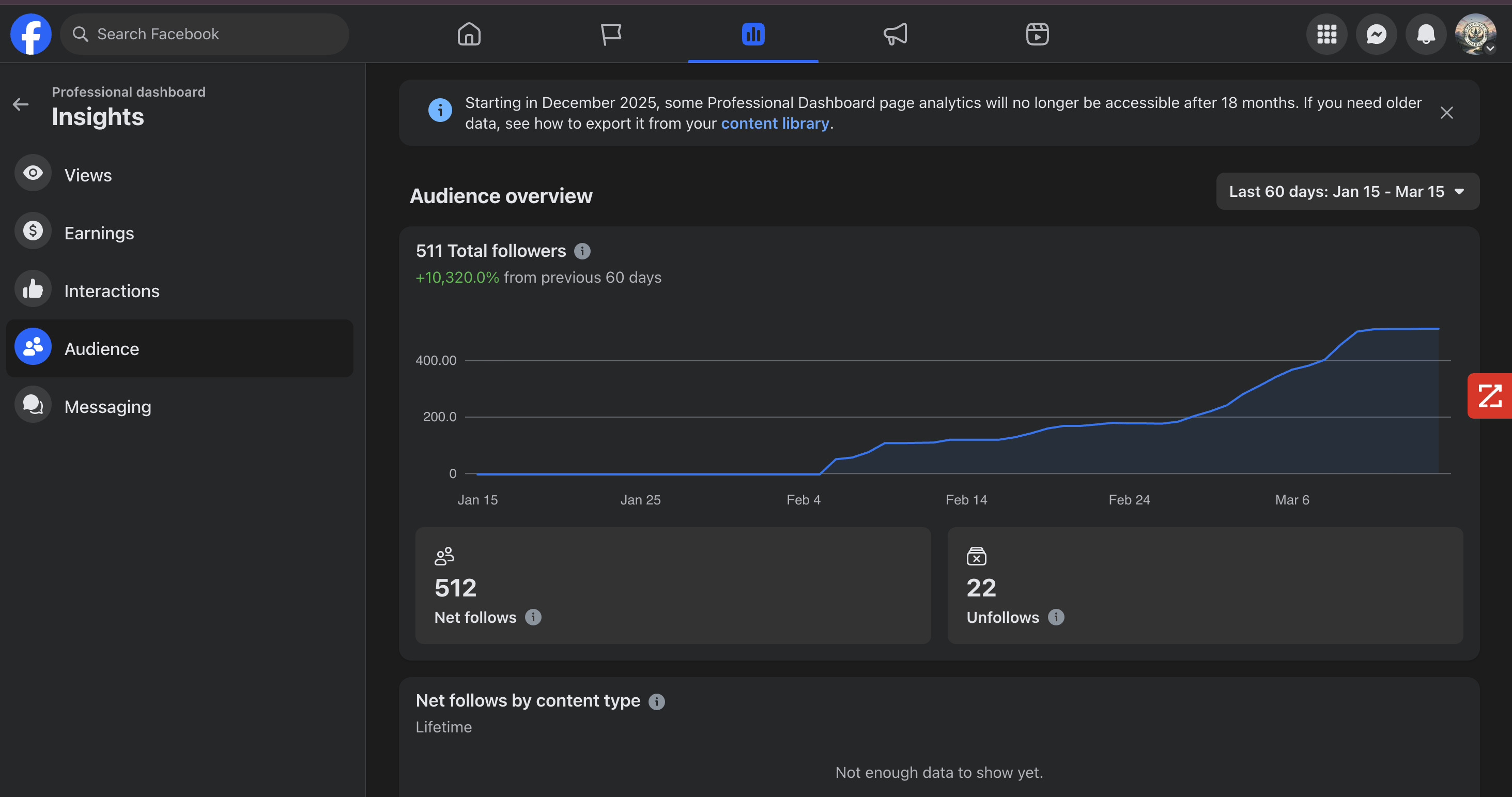Follow the content library link

(x=774, y=123)
